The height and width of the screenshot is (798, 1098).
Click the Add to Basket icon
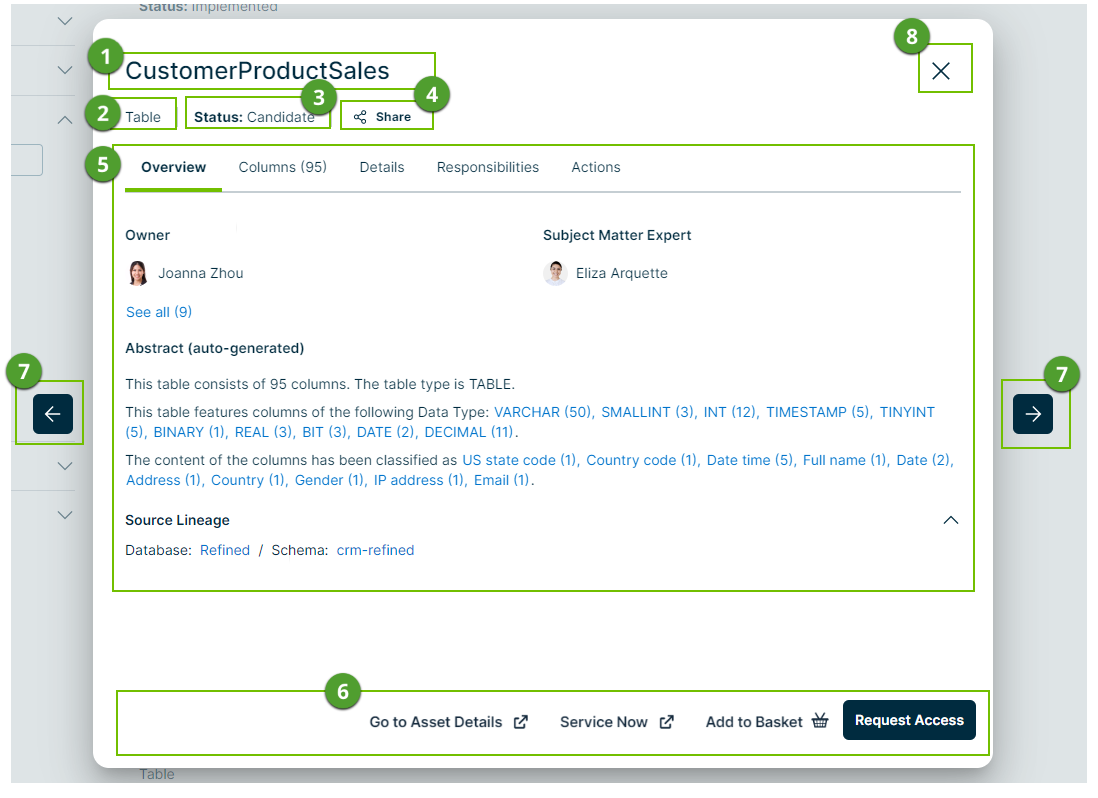pyautogui.click(x=820, y=721)
